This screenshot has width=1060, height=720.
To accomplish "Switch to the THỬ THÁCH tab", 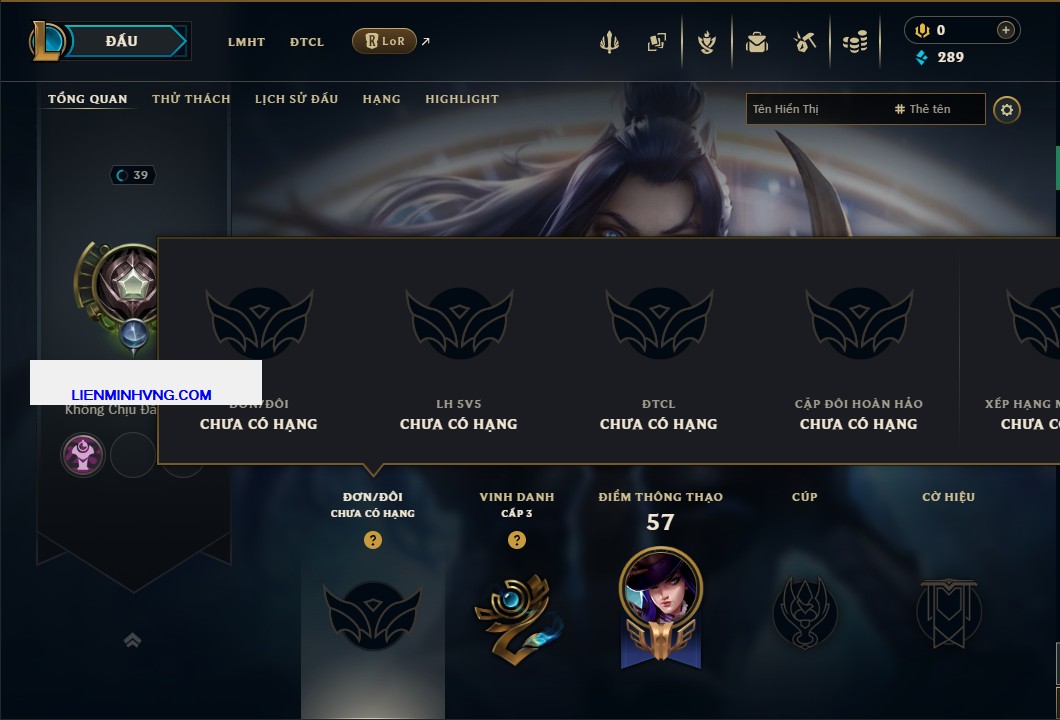I will point(191,99).
